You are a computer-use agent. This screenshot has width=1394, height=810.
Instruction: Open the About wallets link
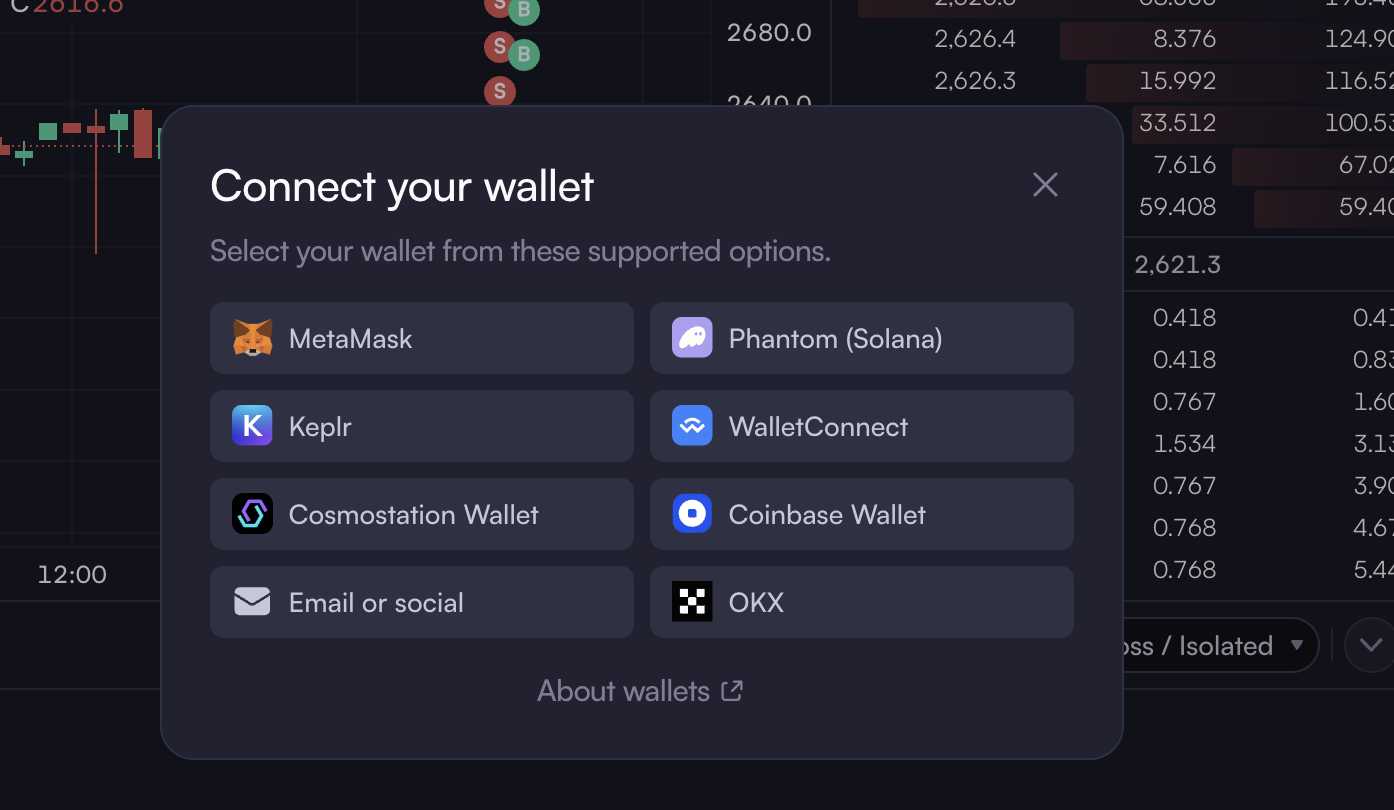pos(640,690)
